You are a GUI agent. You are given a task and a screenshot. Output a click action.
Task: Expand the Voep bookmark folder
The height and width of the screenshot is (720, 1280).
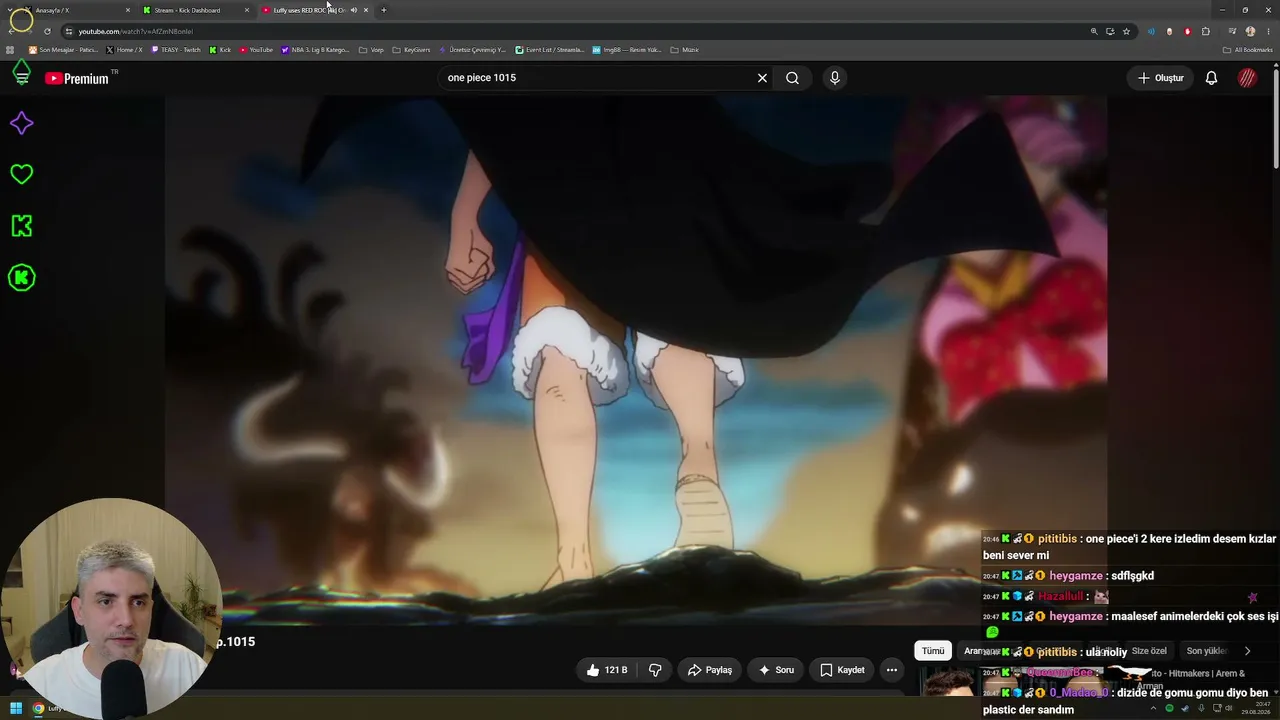pyautogui.click(x=371, y=50)
